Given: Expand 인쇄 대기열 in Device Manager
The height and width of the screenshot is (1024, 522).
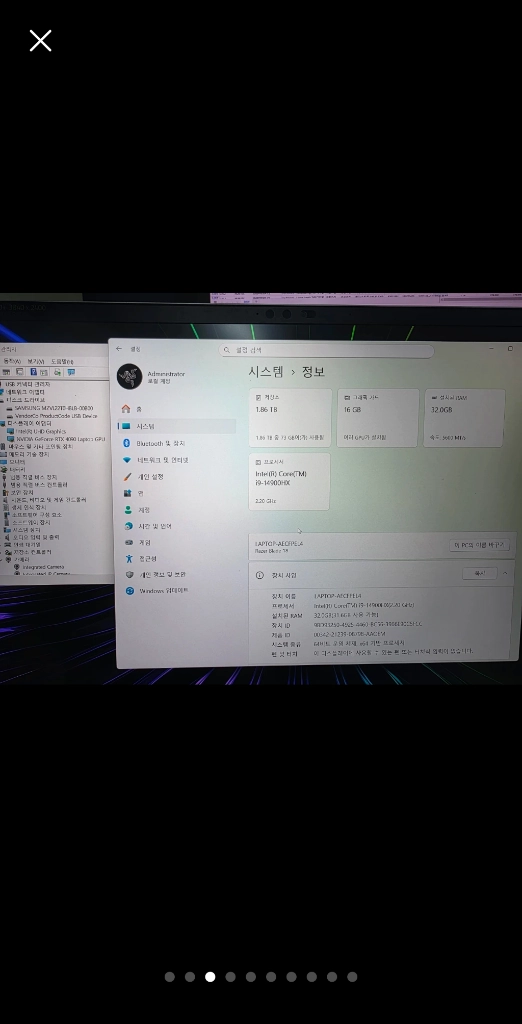Looking at the screenshot, I should 27,544.
